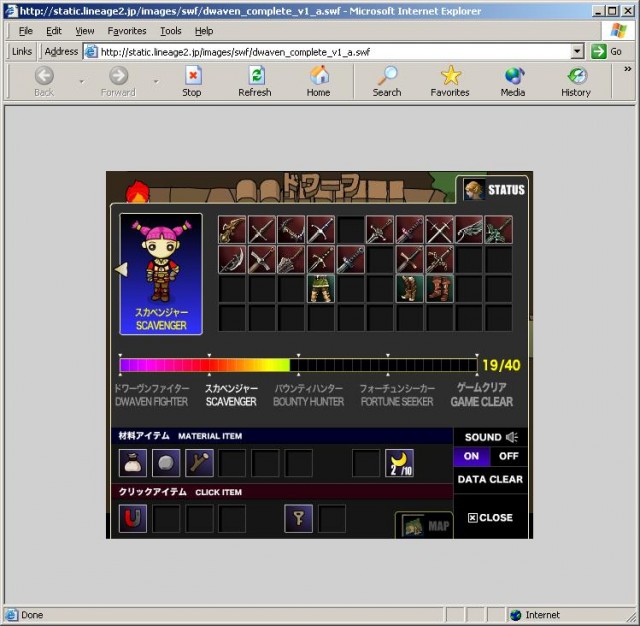Switch to the previous character with the left arrow
This screenshot has height=626, width=640.
(121, 269)
